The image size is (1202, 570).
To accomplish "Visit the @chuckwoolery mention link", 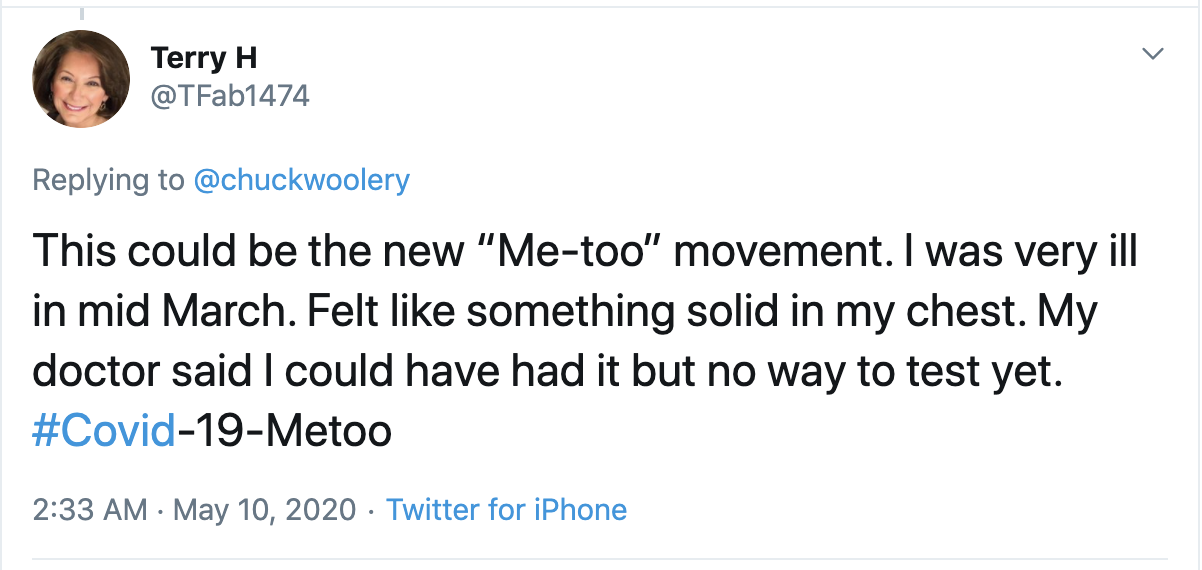I will coord(300,180).
